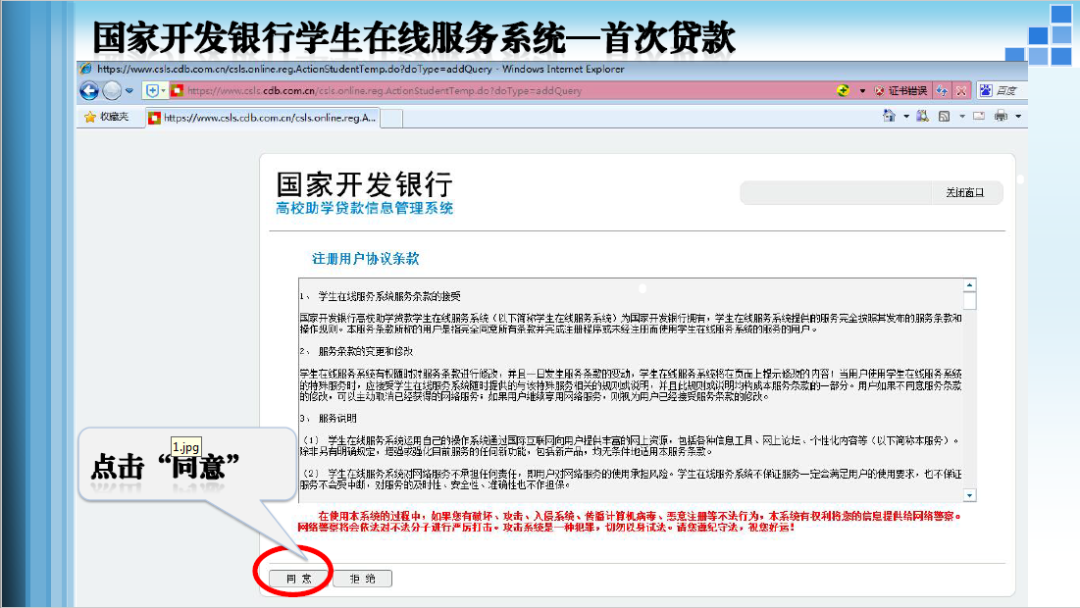
Task: Open a new blank tab
Action: click(391, 118)
